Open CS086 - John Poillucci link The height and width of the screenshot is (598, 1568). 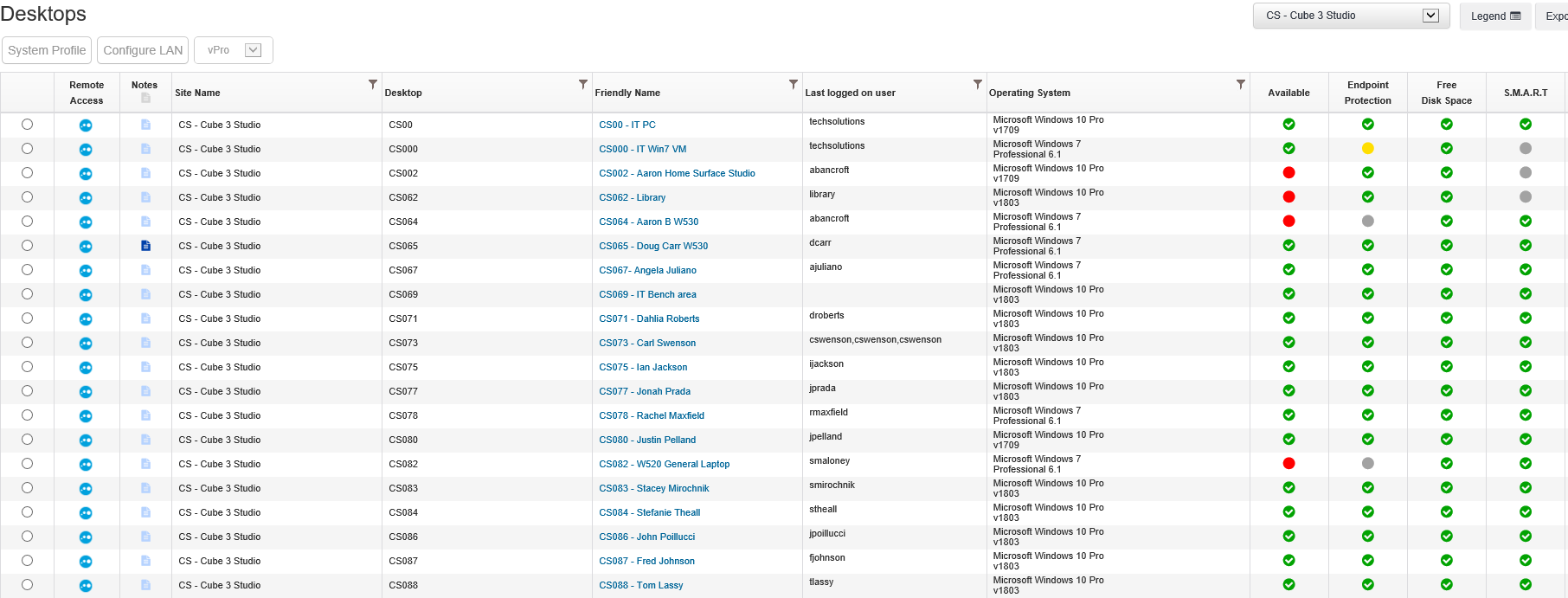pyautogui.click(x=647, y=537)
